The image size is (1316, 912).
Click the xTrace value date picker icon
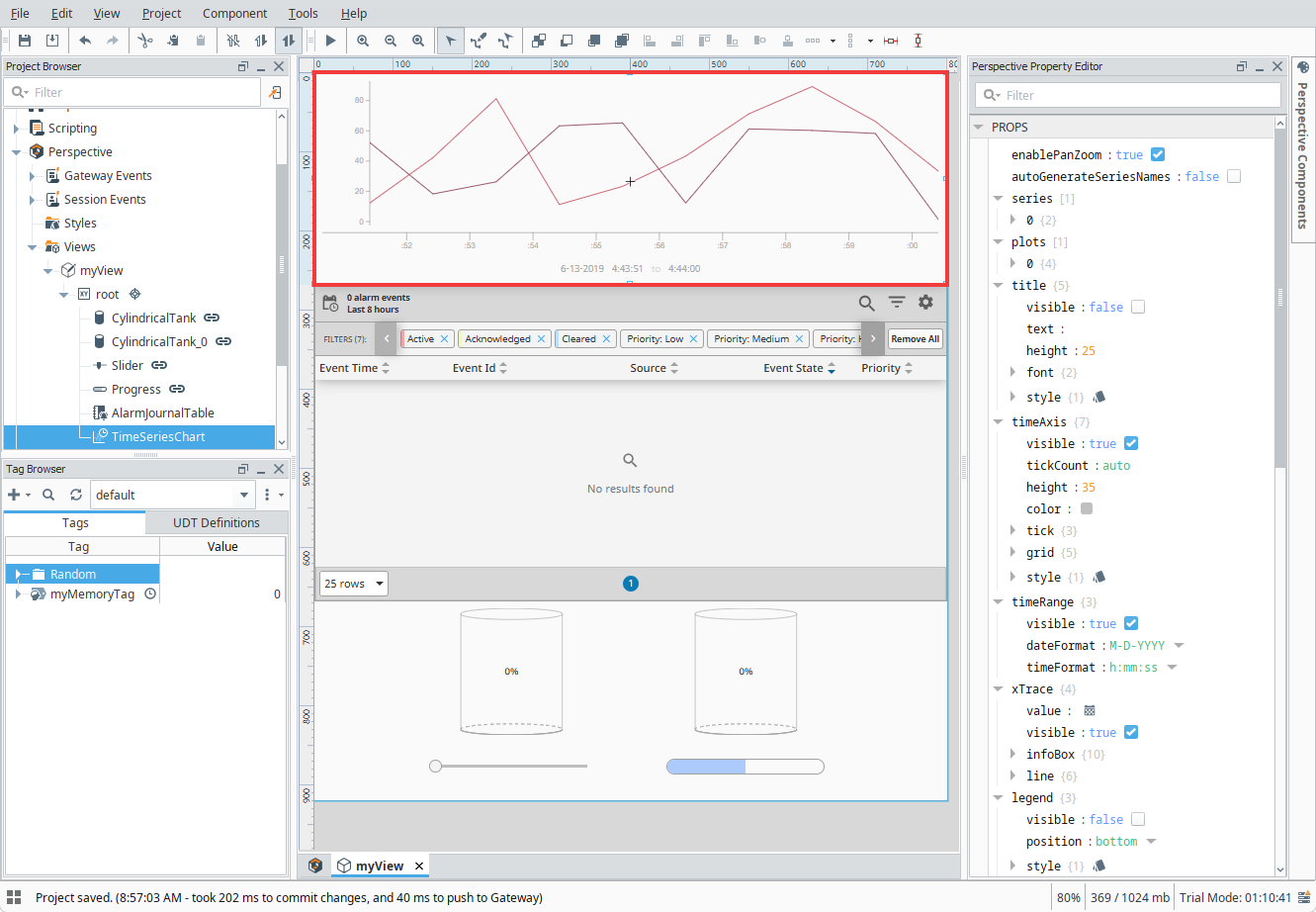[1090, 710]
